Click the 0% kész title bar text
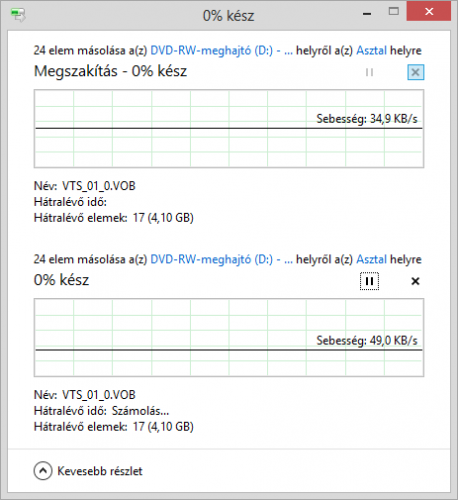The width and height of the screenshot is (458, 500). pyautogui.click(x=228, y=16)
